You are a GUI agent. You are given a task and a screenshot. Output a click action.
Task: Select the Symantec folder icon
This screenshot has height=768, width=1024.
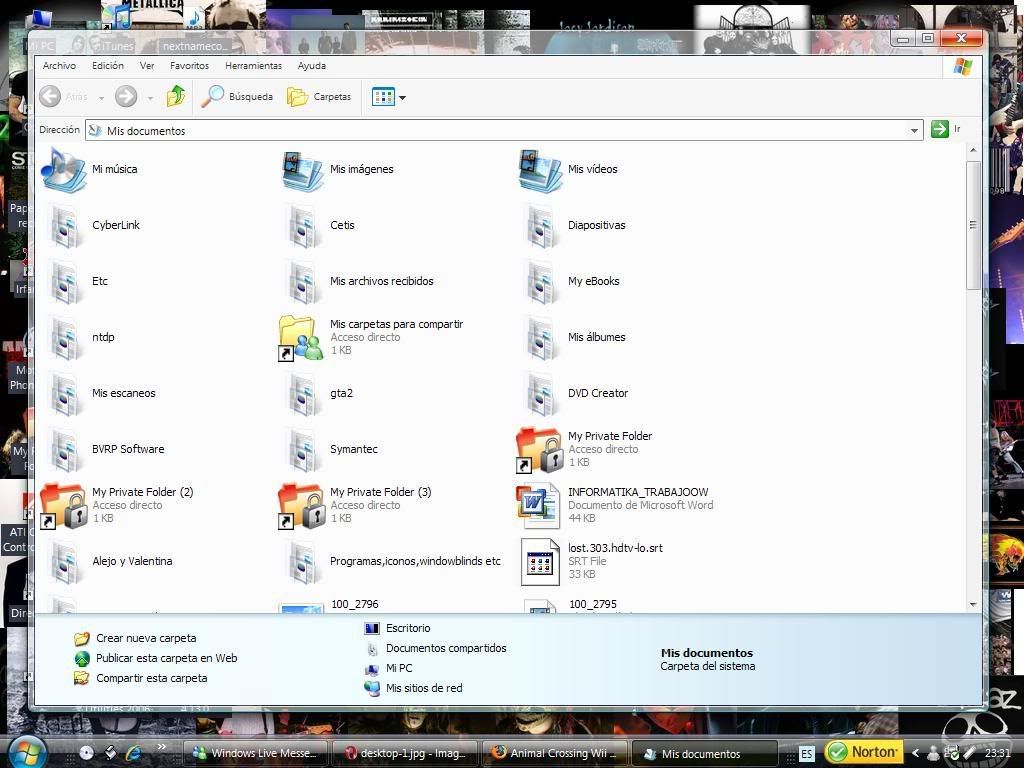point(304,451)
